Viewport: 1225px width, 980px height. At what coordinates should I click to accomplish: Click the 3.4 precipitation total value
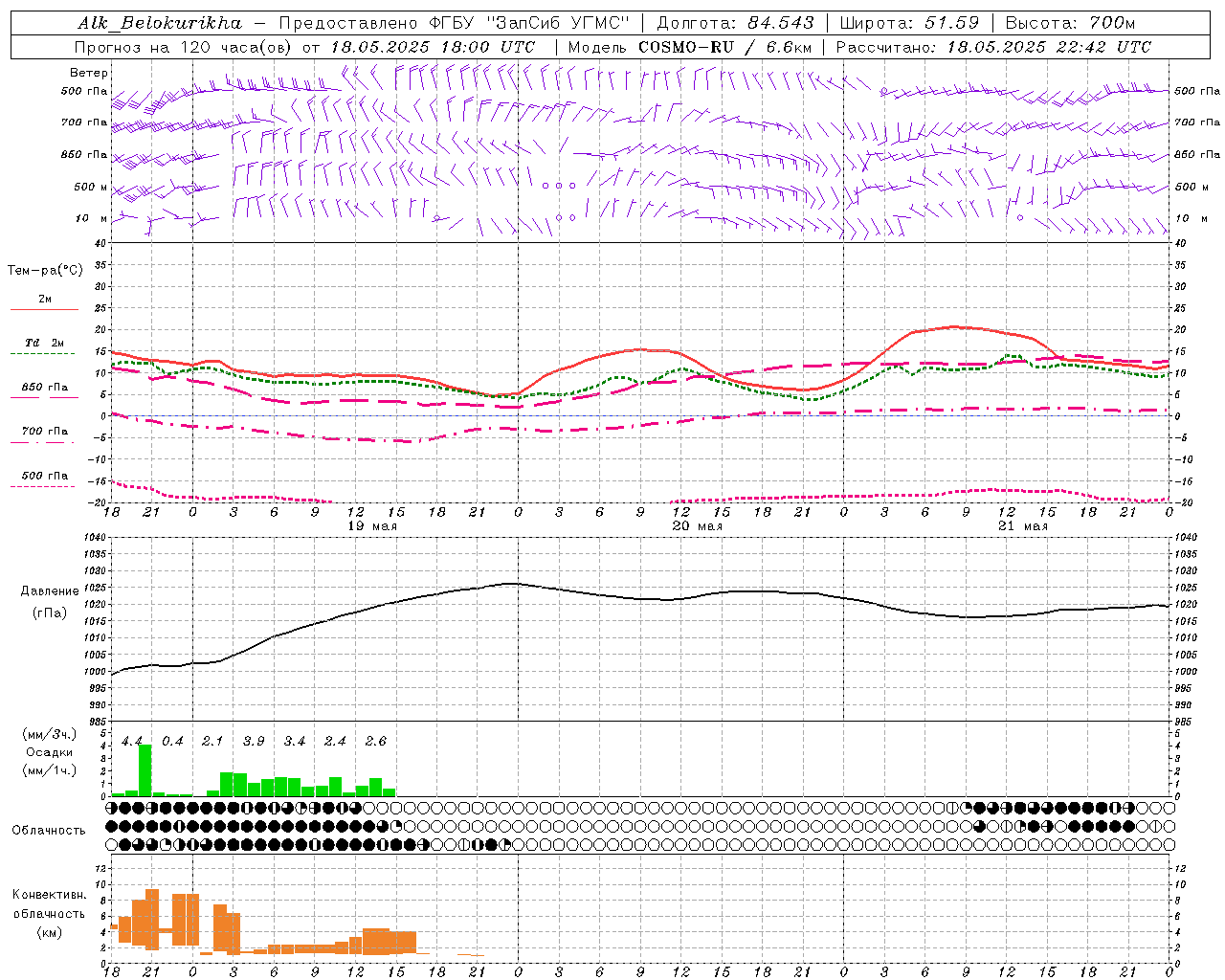click(x=295, y=742)
